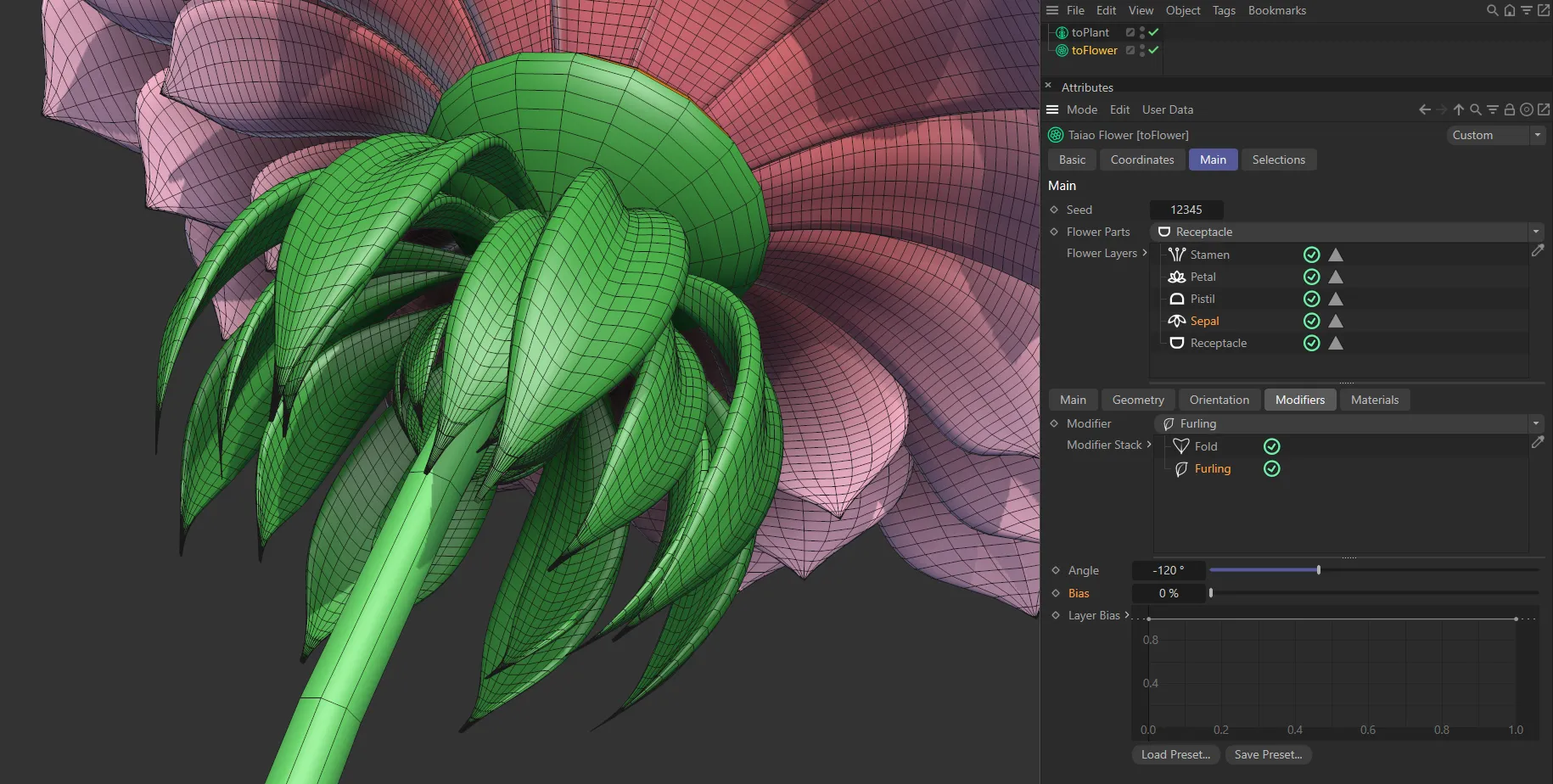Image resolution: width=1553 pixels, height=784 pixels.
Task: Open the Attributes panel search icon
Action: click(x=1477, y=109)
